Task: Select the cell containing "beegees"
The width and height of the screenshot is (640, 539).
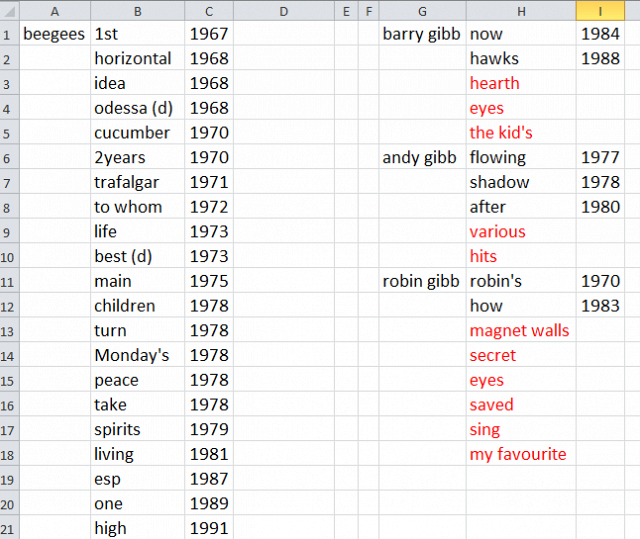Action: click(x=54, y=34)
